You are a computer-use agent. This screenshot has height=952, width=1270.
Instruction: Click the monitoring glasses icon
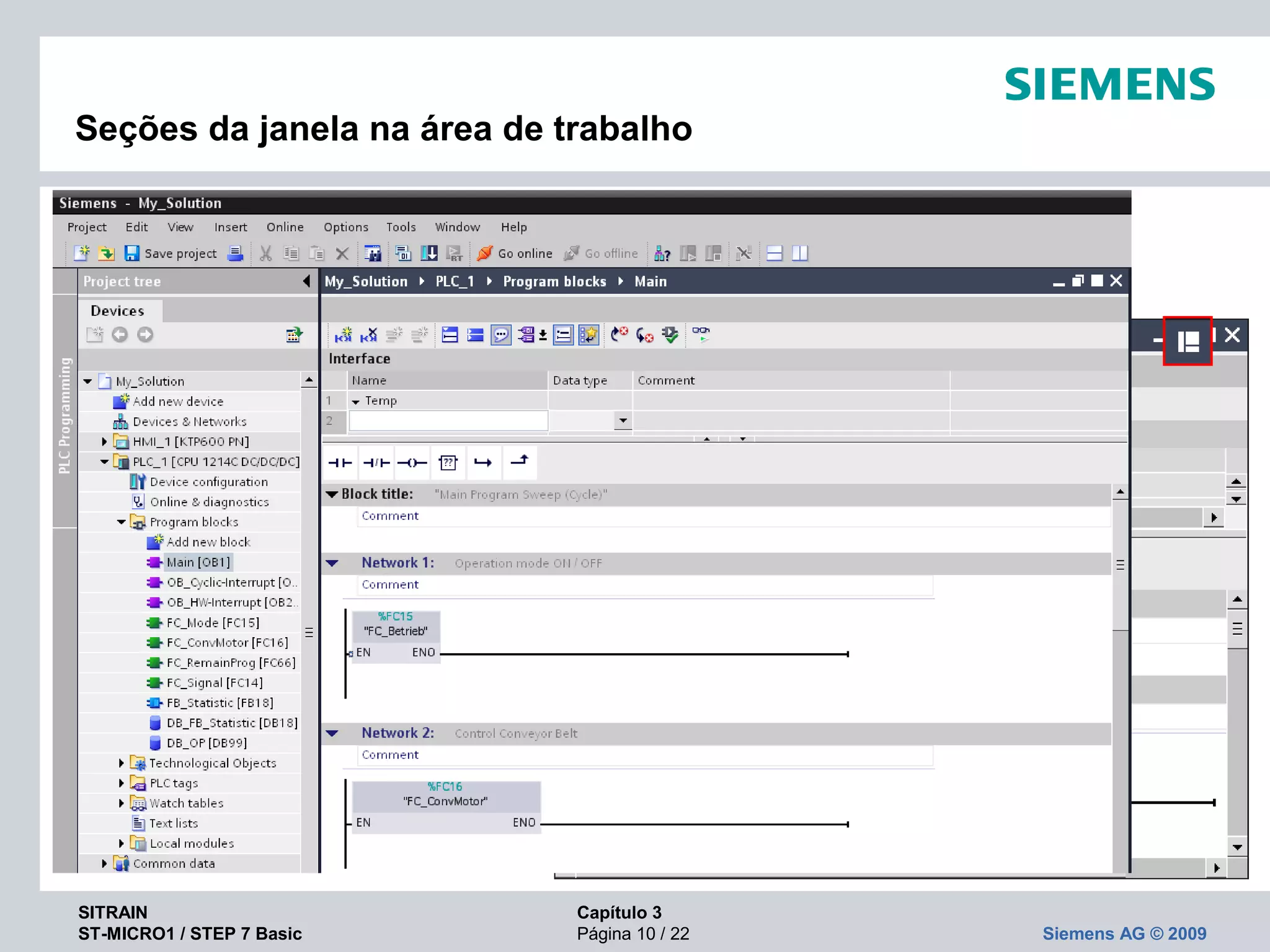coord(701,334)
